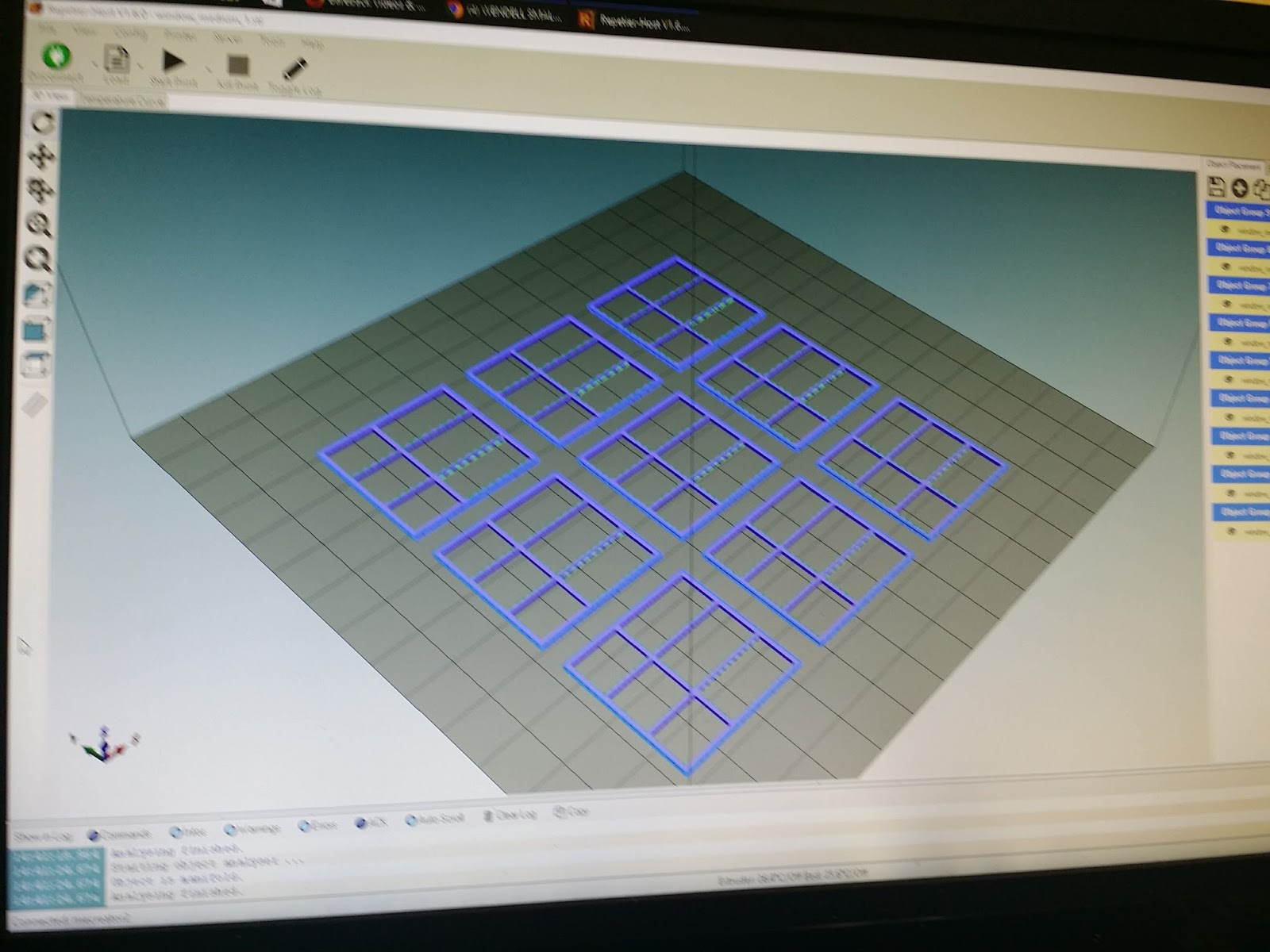Click the Toggle Log pencil icon
Viewport: 1270px width, 952px height.
[294, 67]
